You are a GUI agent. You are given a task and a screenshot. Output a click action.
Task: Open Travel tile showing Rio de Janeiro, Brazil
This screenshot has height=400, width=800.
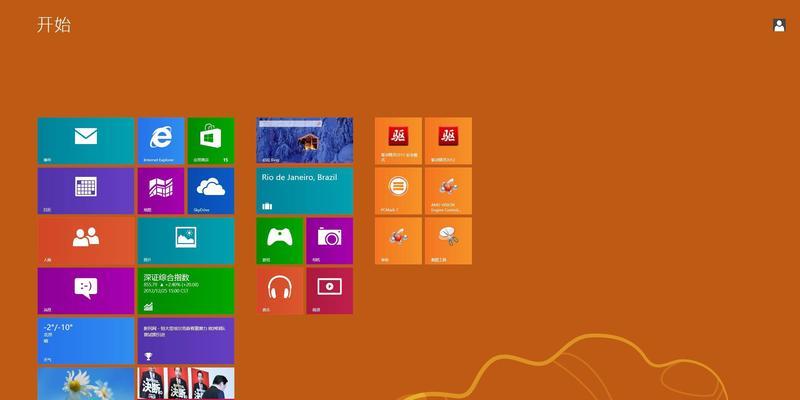[305, 191]
